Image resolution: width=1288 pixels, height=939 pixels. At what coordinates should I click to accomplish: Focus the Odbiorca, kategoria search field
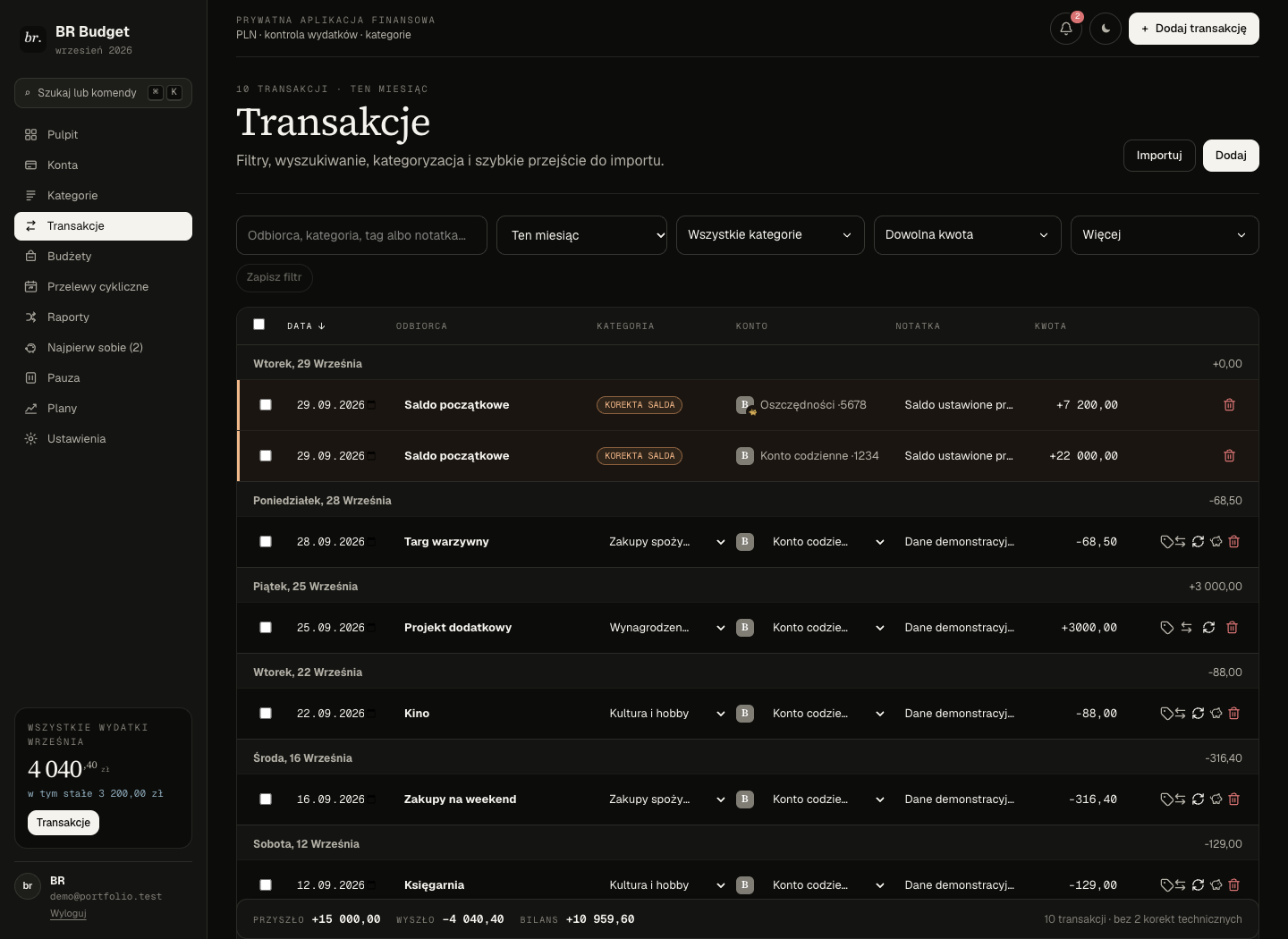(361, 235)
